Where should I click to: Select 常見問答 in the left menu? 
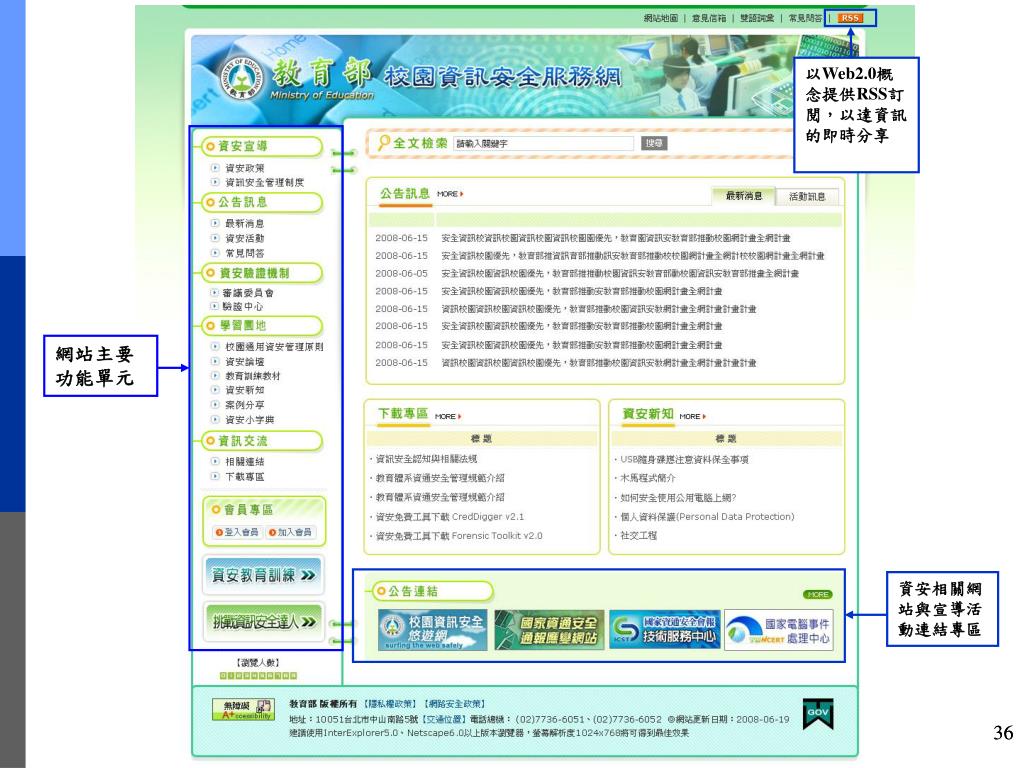245,253
